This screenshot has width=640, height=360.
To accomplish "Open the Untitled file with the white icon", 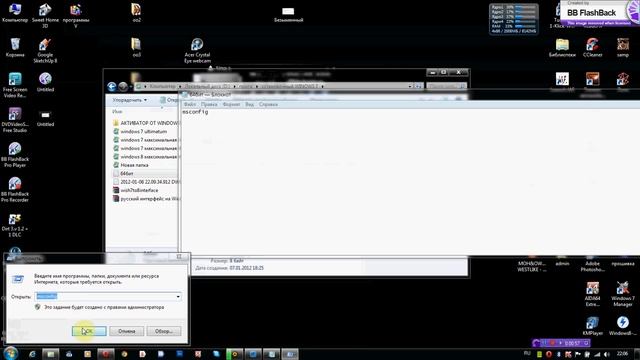I will pos(45,118).
